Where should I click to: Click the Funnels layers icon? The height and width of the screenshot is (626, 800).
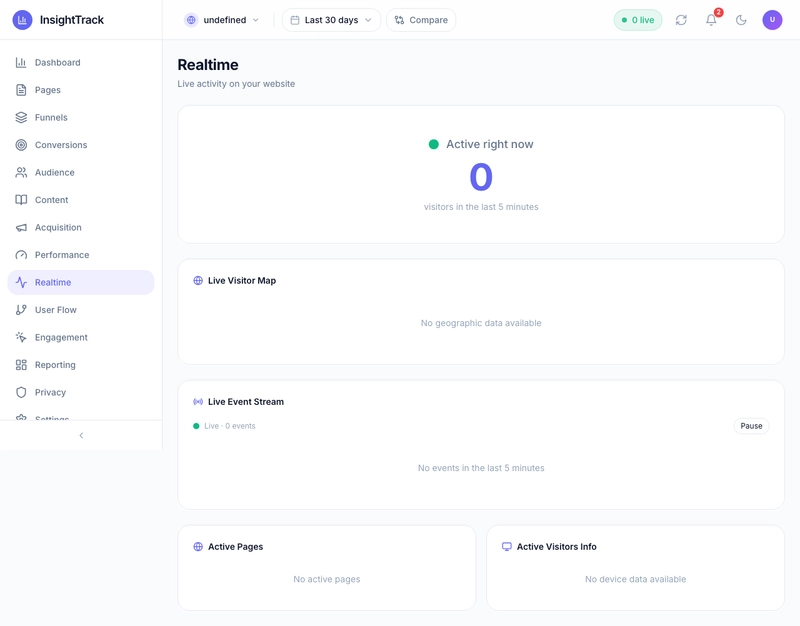(21, 118)
